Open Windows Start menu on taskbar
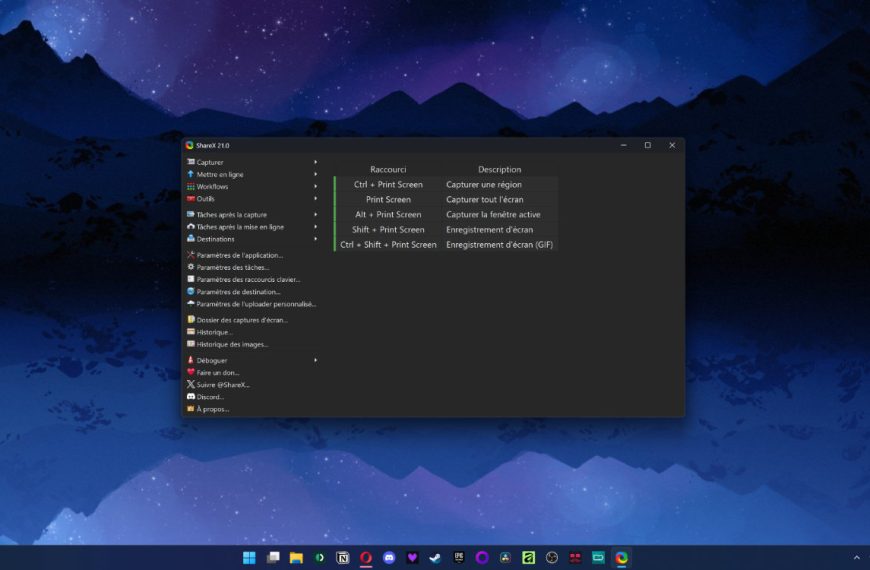The image size is (870, 570). (x=250, y=558)
